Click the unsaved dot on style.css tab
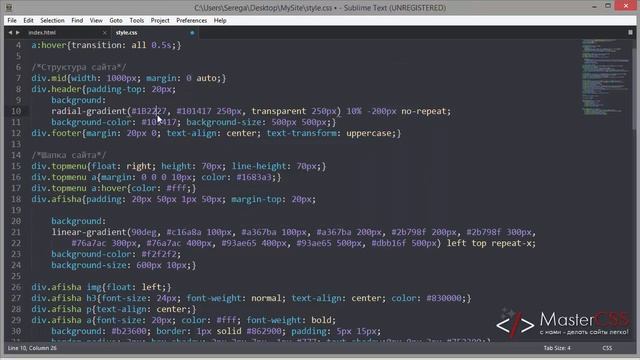This screenshot has height=360, width=640. tap(192, 33)
